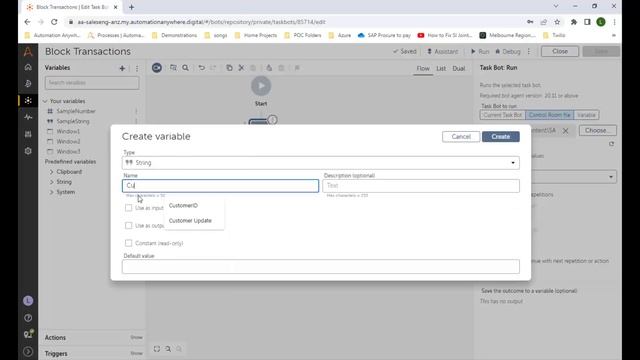Open a new browser tab
This screenshot has height=360, width=640.
click(131, 7)
